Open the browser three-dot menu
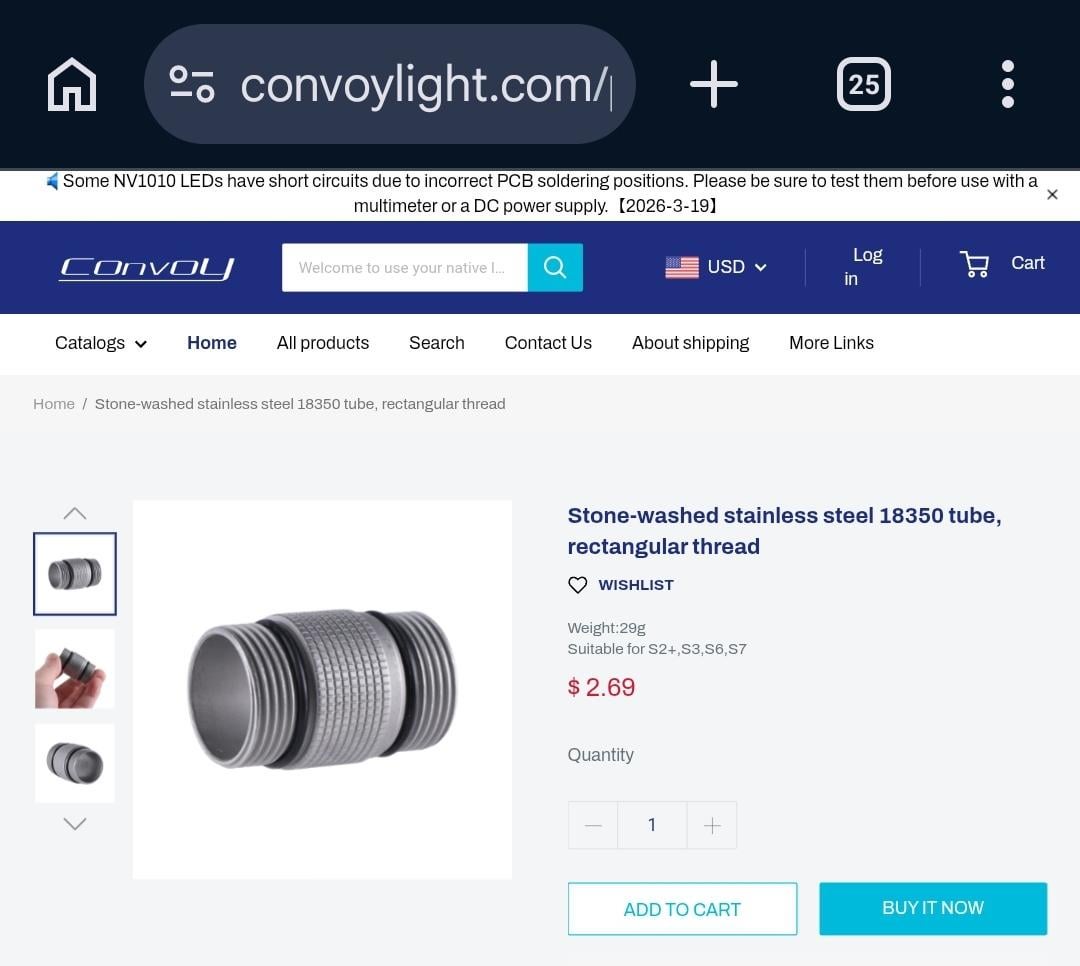 point(1007,84)
